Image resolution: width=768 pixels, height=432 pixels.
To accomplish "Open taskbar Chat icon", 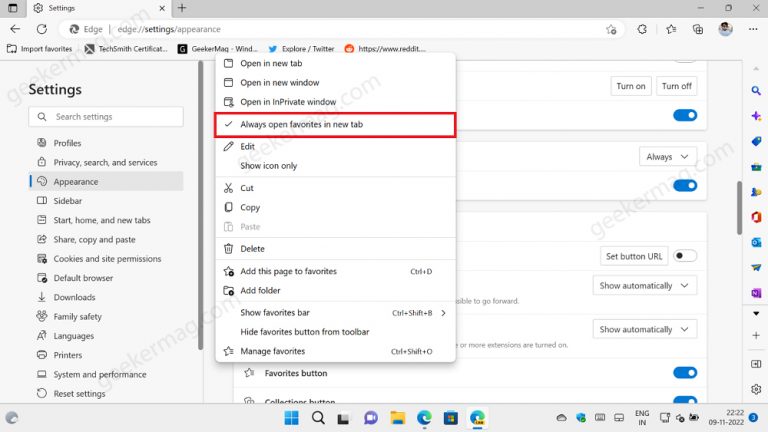I will point(371,418).
